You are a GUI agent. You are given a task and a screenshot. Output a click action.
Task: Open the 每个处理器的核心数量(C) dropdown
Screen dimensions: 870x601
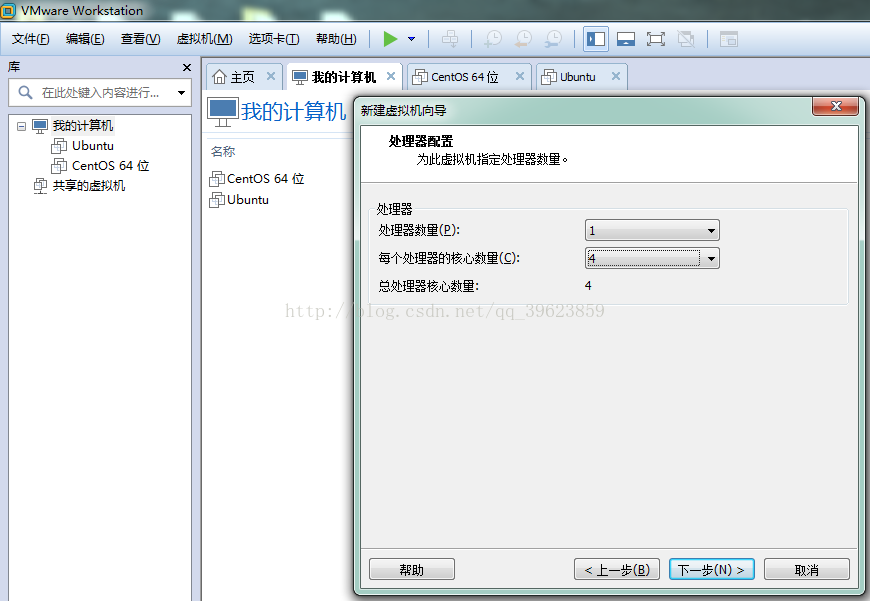[x=652, y=258]
